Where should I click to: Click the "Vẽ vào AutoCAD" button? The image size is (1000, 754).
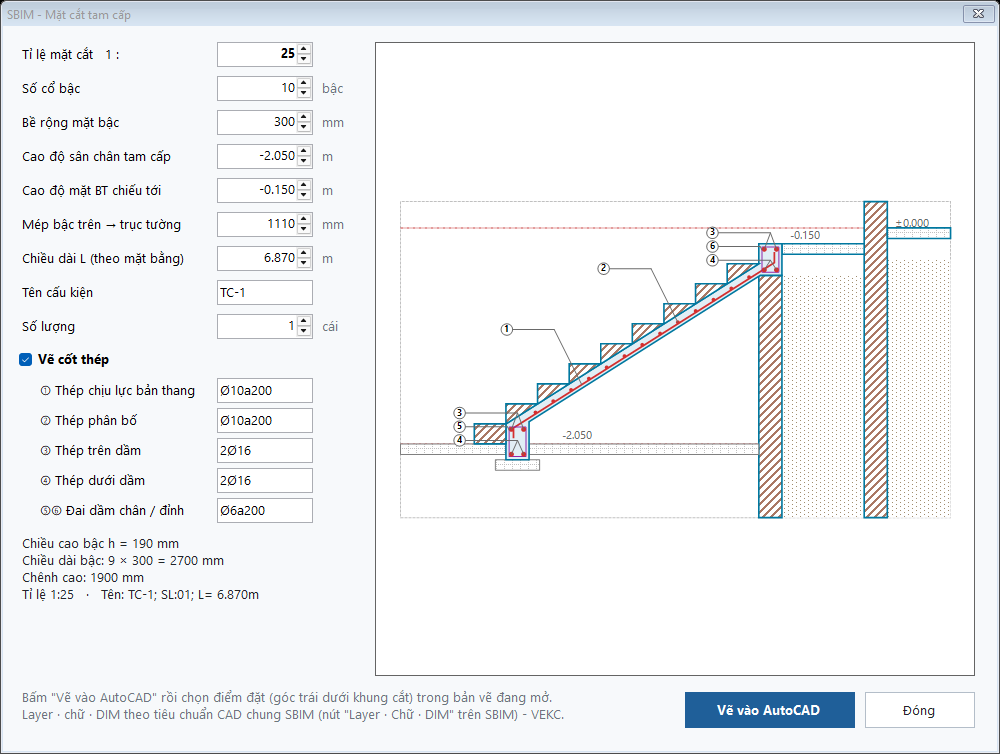769,710
